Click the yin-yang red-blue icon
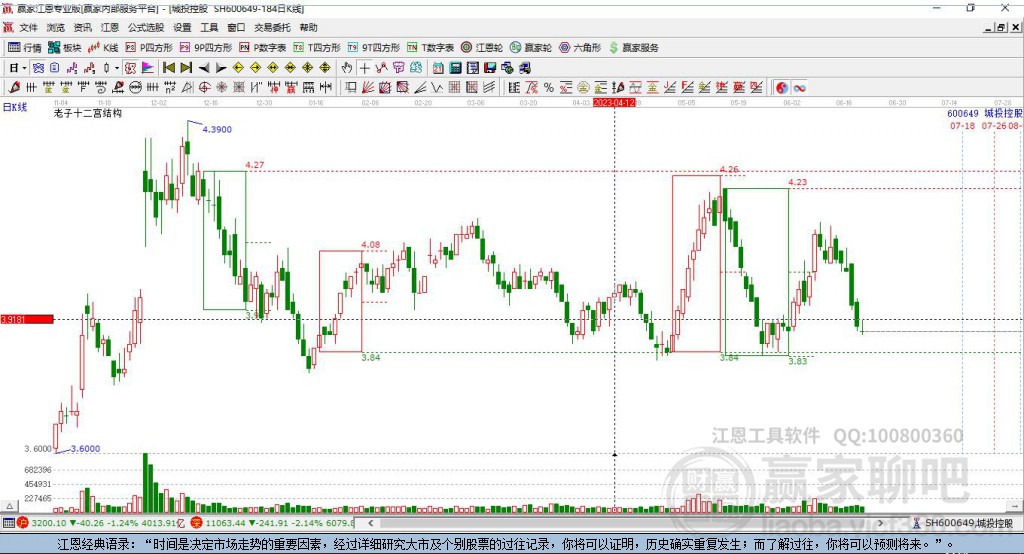 pyautogui.click(x=782, y=88)
